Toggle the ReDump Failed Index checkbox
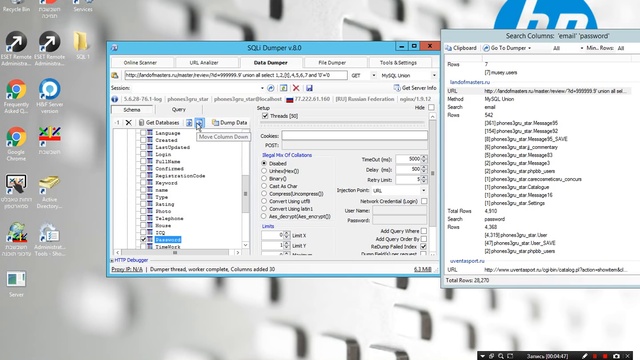The height and width of the screenshot is (360, 640). pos(424,247)
